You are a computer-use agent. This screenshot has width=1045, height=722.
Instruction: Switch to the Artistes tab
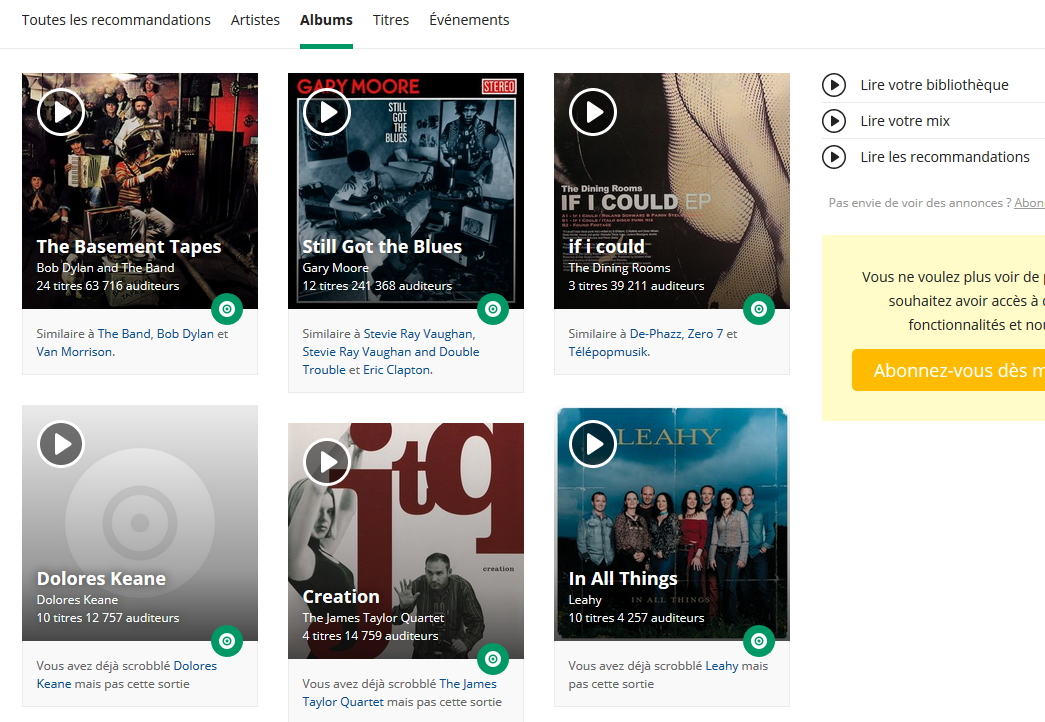[255, 20]
